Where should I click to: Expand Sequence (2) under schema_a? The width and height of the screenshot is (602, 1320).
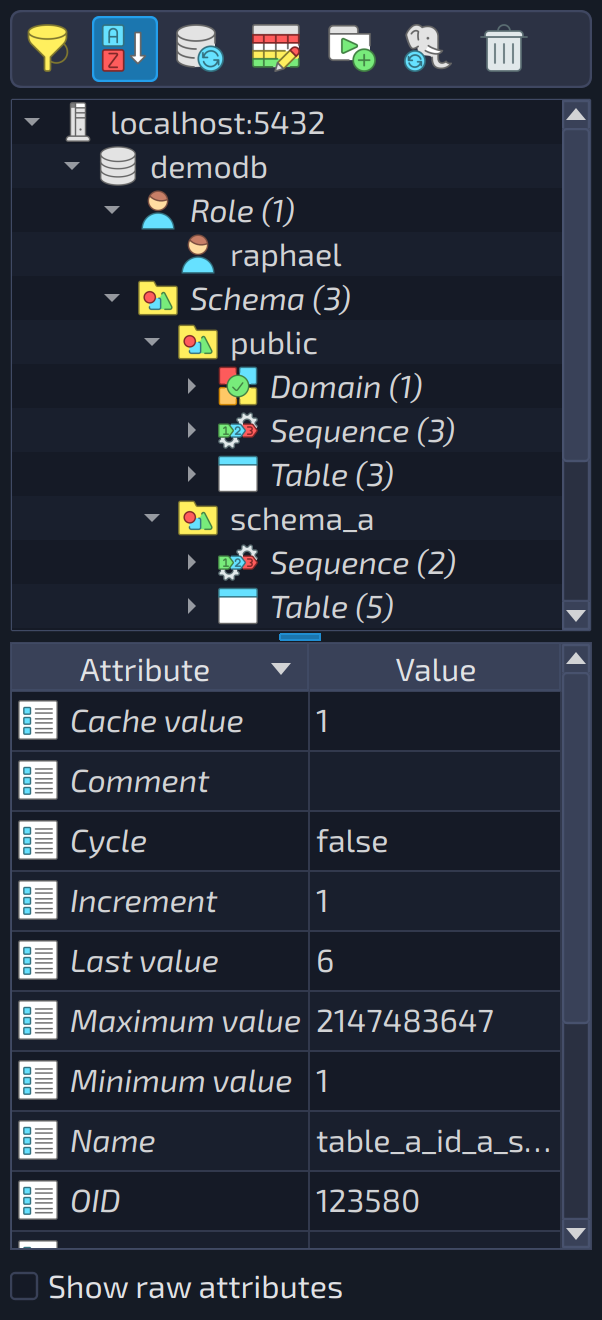pyautogui.click(x=193, y=563)
